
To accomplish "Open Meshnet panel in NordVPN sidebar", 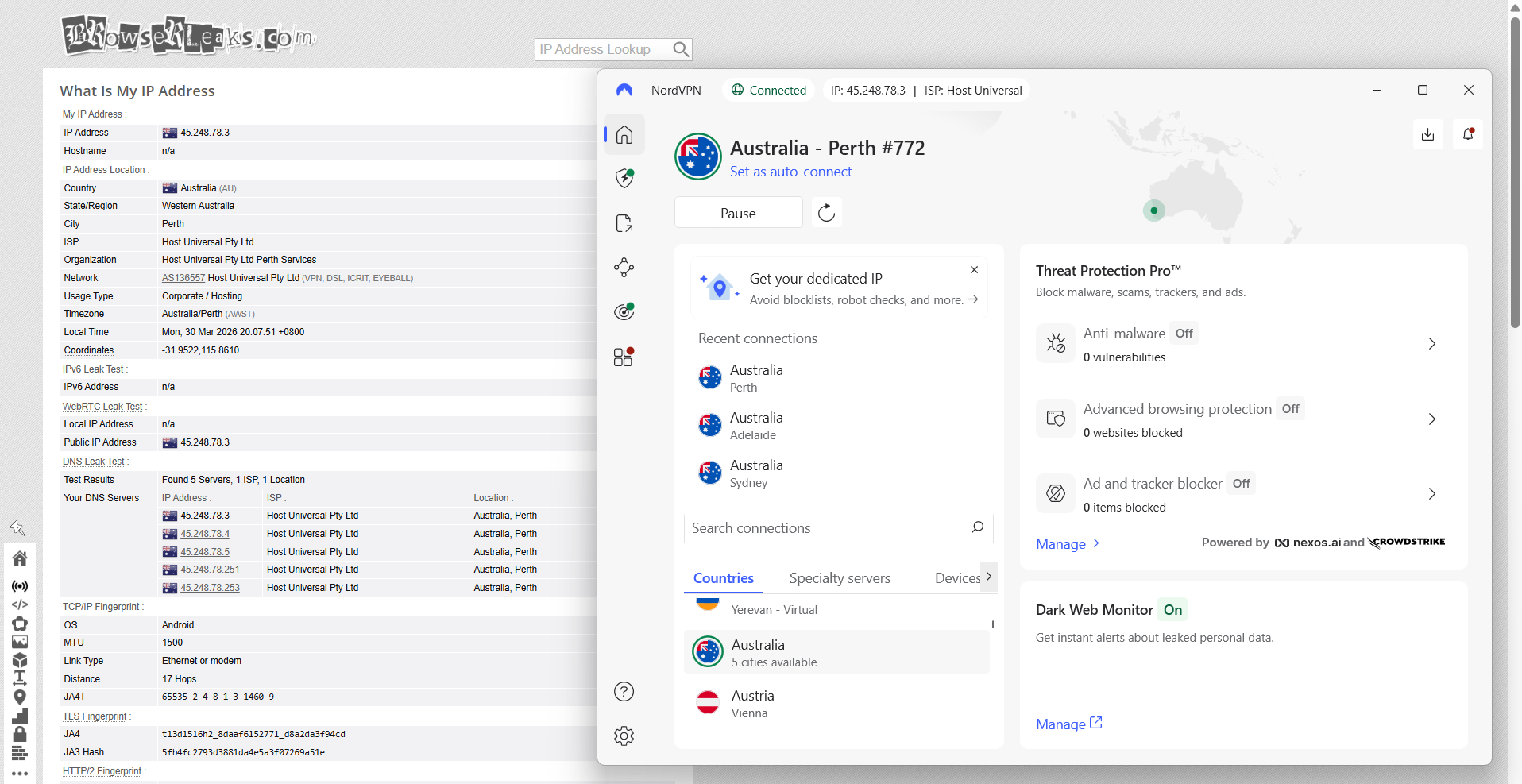I will [624, 267].
